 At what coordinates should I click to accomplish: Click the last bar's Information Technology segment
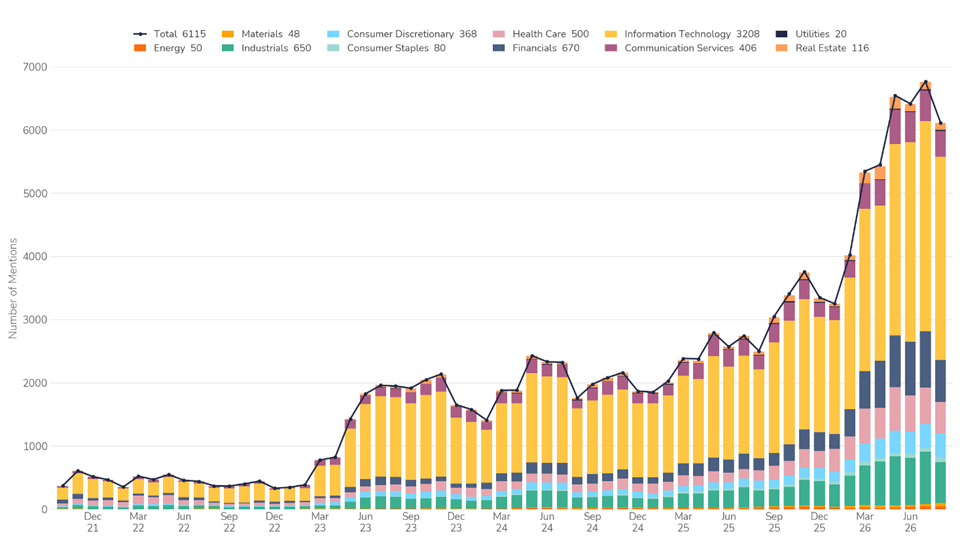point(940,258)
